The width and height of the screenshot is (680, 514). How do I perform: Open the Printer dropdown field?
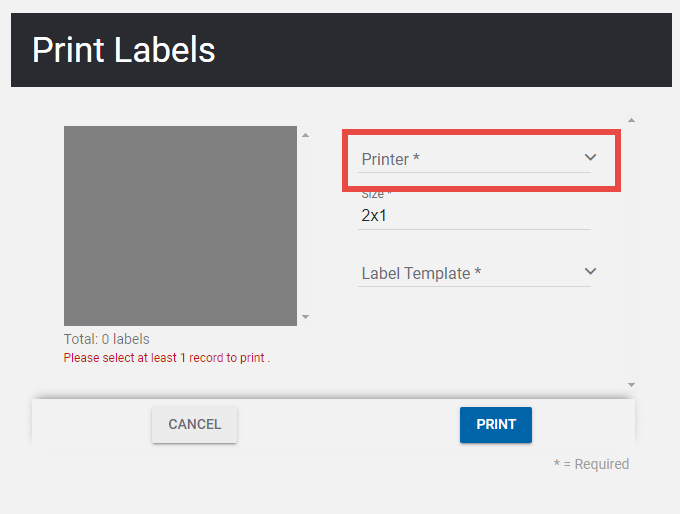click(x=473, y=159)
